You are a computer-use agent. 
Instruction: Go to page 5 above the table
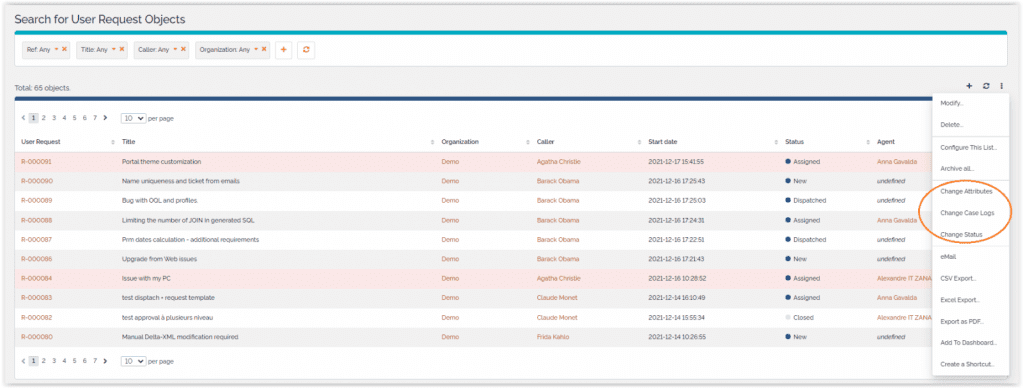pyautogui.click(x=74, y=118)
